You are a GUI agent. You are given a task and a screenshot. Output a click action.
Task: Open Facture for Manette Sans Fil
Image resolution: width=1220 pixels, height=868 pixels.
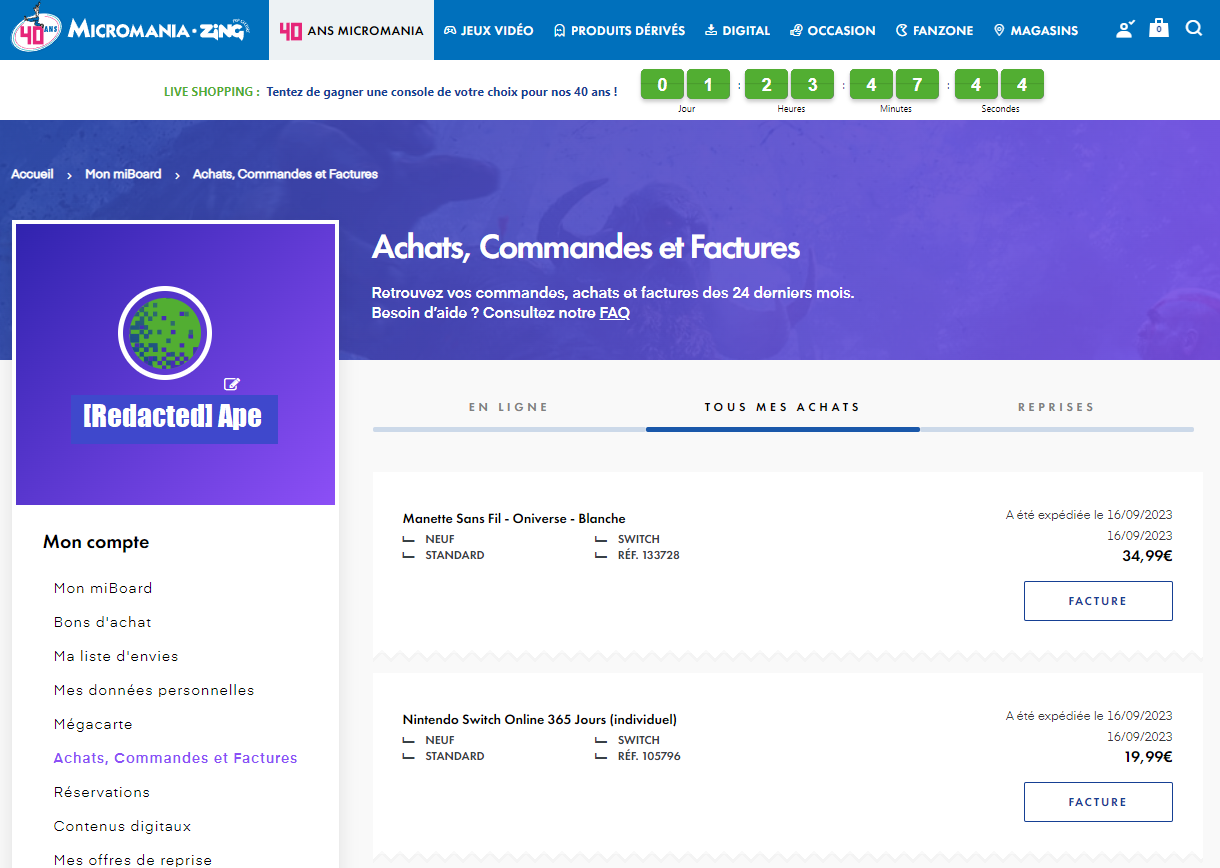tap(1098, 601)
